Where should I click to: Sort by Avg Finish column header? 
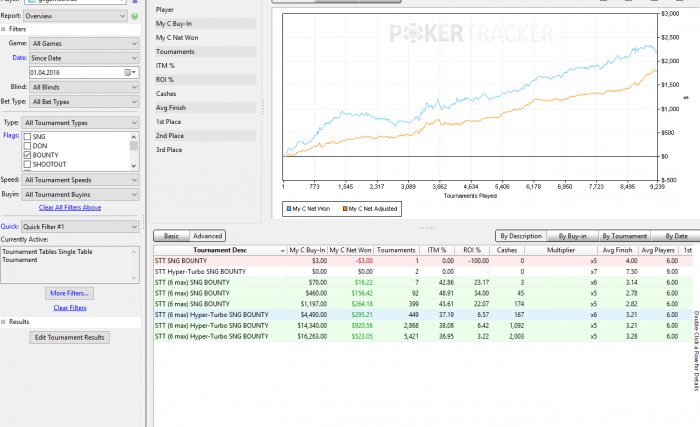[x=617, y=250]
